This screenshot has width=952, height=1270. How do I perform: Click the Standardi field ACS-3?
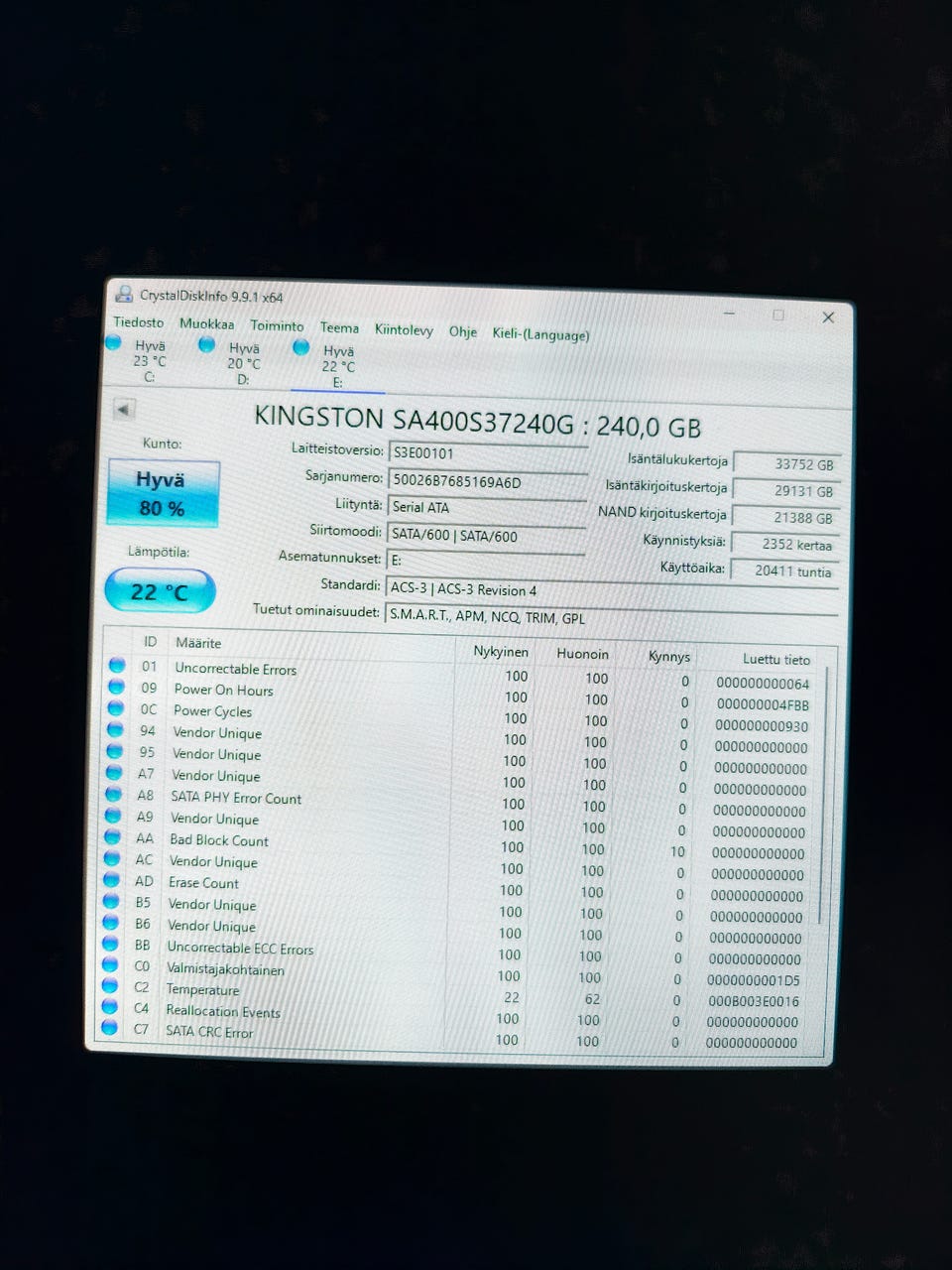tap(611, 591)
